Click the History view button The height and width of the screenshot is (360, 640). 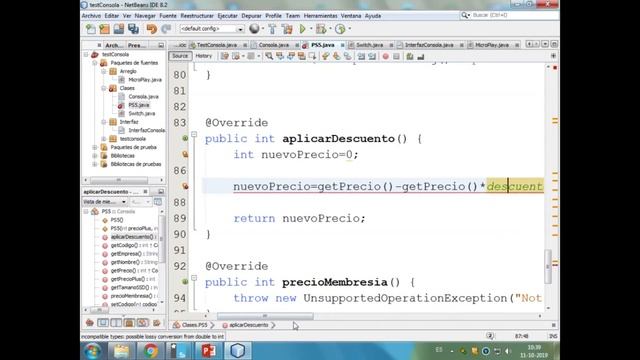[x=203, y=56]
